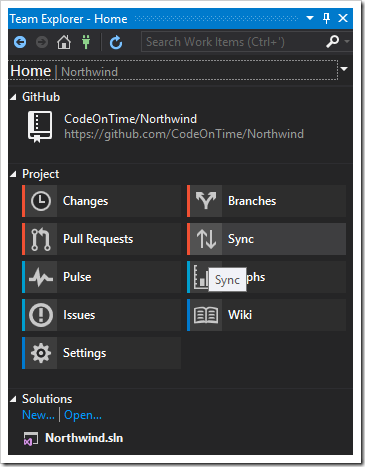Viewport: 365px width, 467px height.
Task: Click the greyed forward arrow icon
Action: click(x=42, y=42)
